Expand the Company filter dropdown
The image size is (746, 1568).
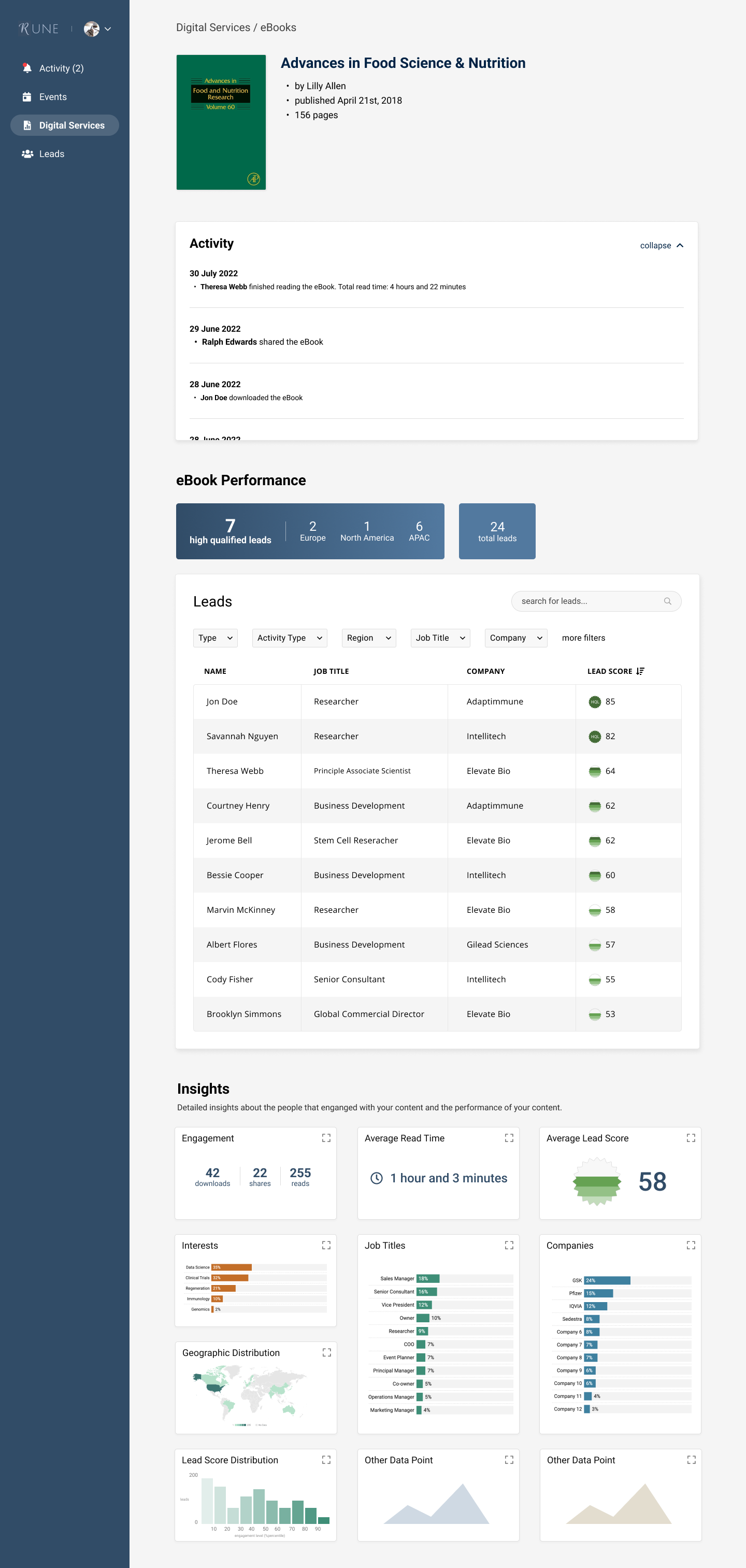click(516, 638)
